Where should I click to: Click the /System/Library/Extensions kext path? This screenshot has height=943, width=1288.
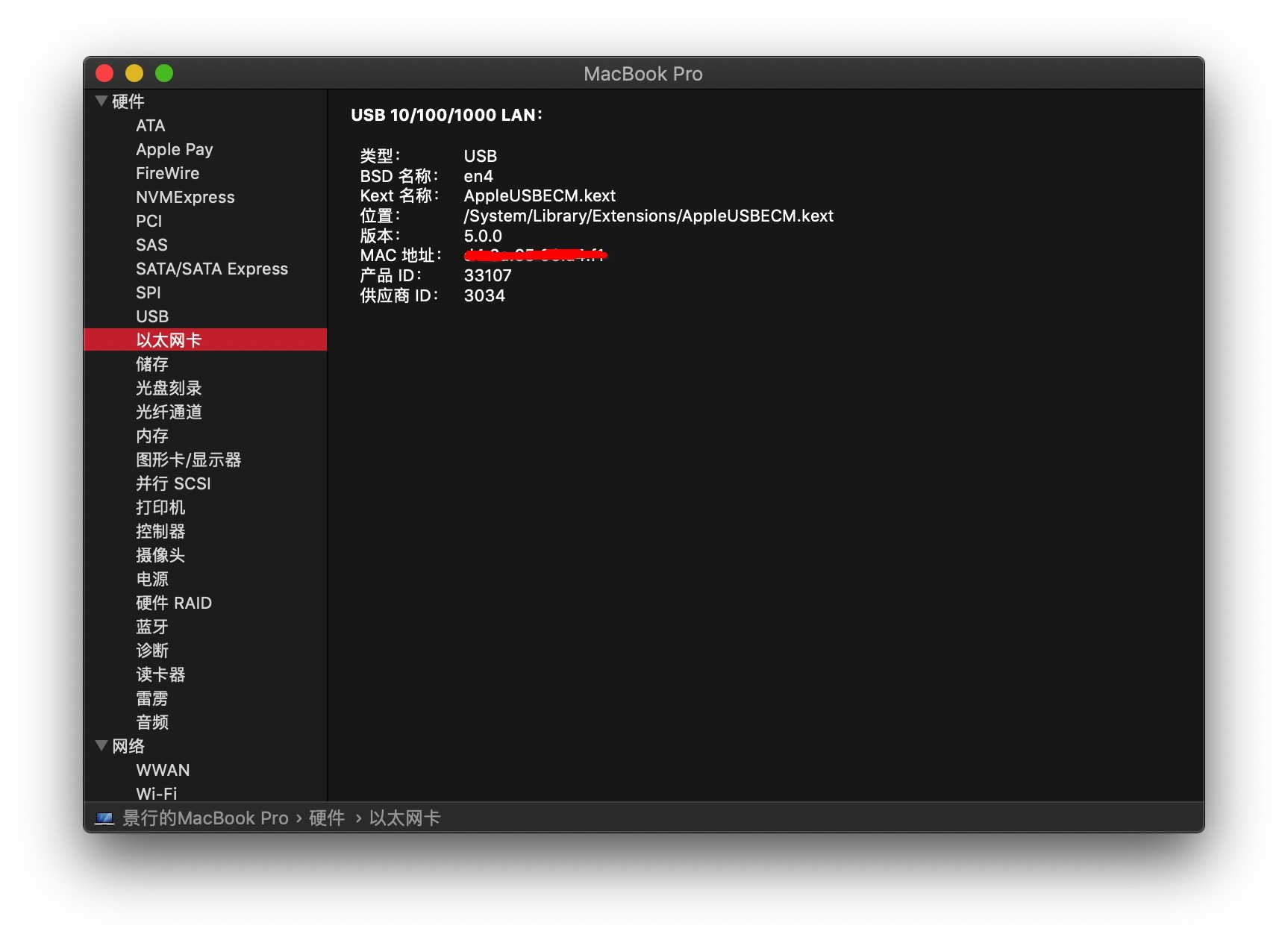click(648, 216)
